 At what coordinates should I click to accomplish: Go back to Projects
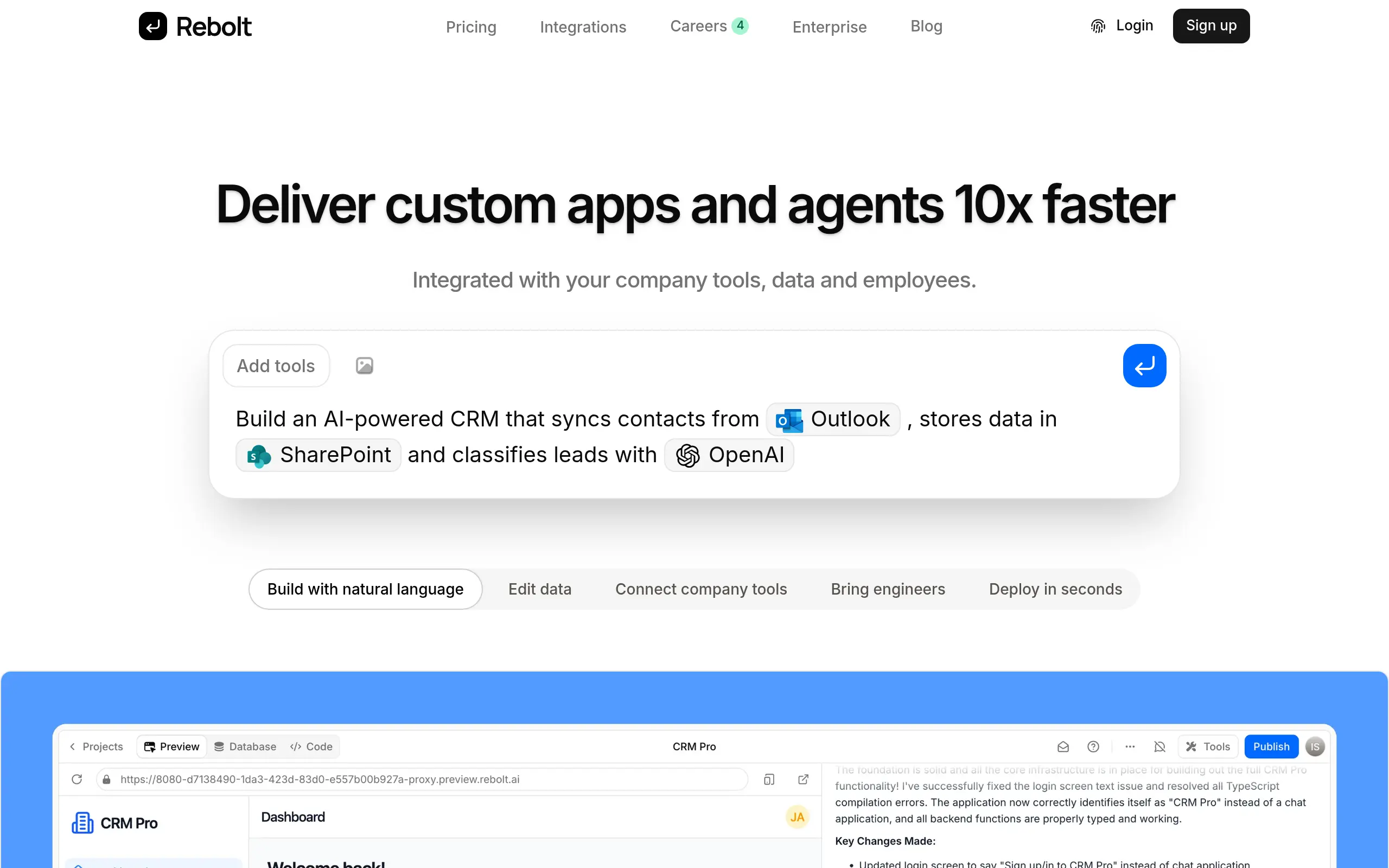point(96,746)
